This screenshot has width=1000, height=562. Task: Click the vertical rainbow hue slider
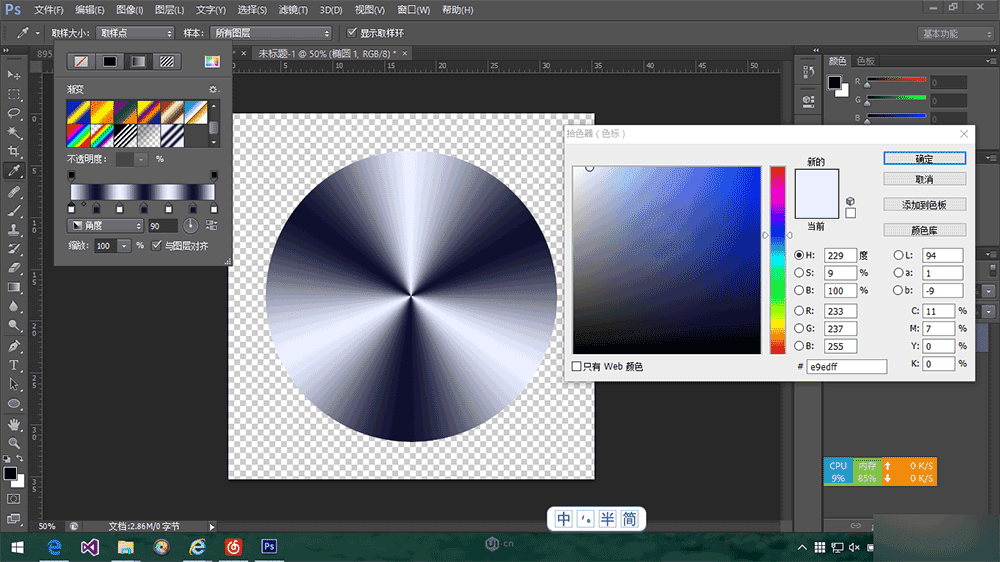pyautogui.click(x=777, y=260)
